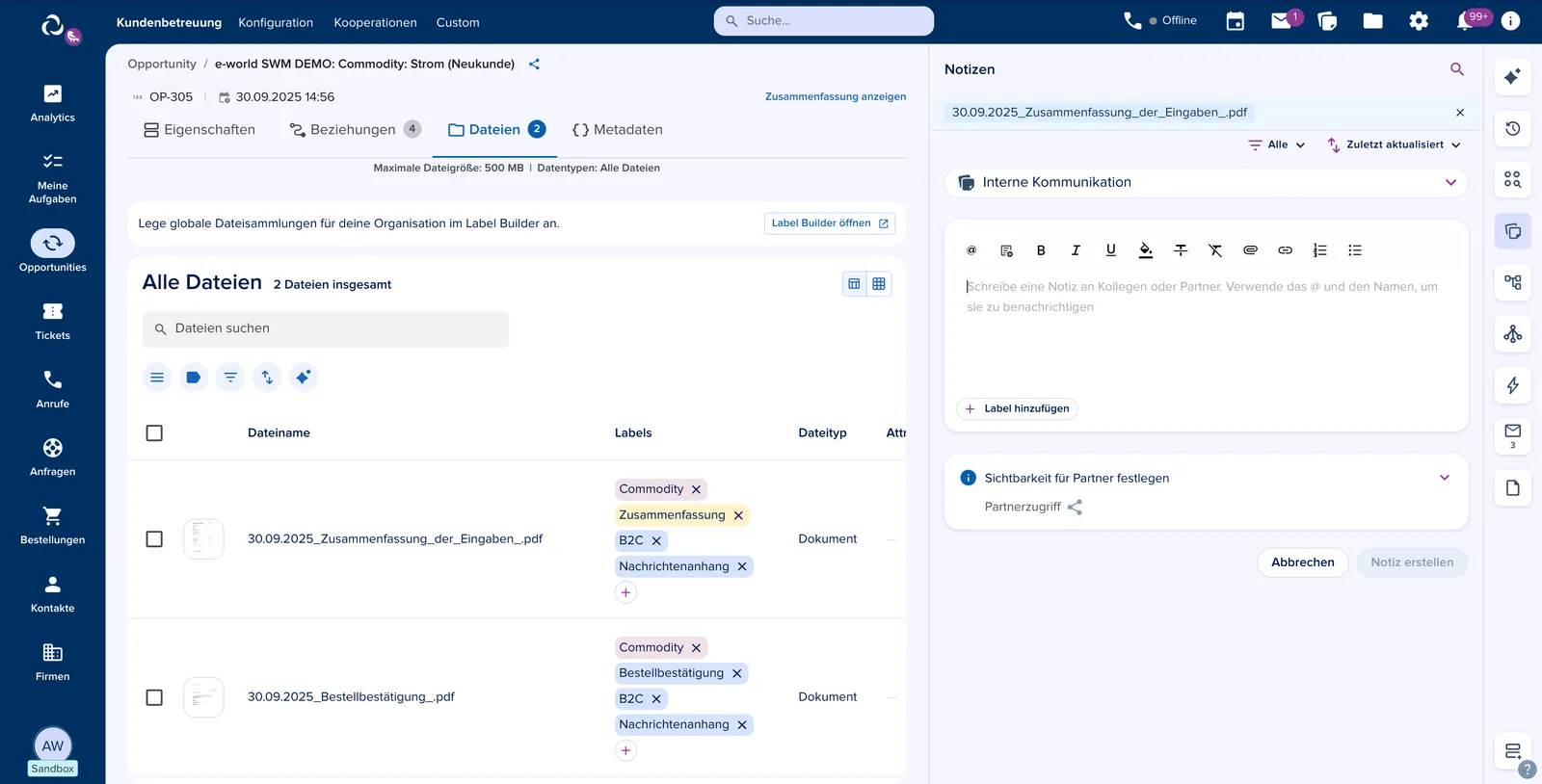The image size is (1542, 784).
Task: Open settings gear in top bar
Action: pyautogui.click(x=1419, y=21)
